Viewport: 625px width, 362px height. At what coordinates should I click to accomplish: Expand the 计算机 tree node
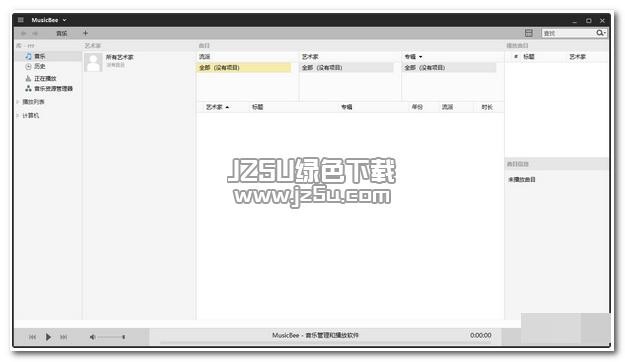click(18, 116)
